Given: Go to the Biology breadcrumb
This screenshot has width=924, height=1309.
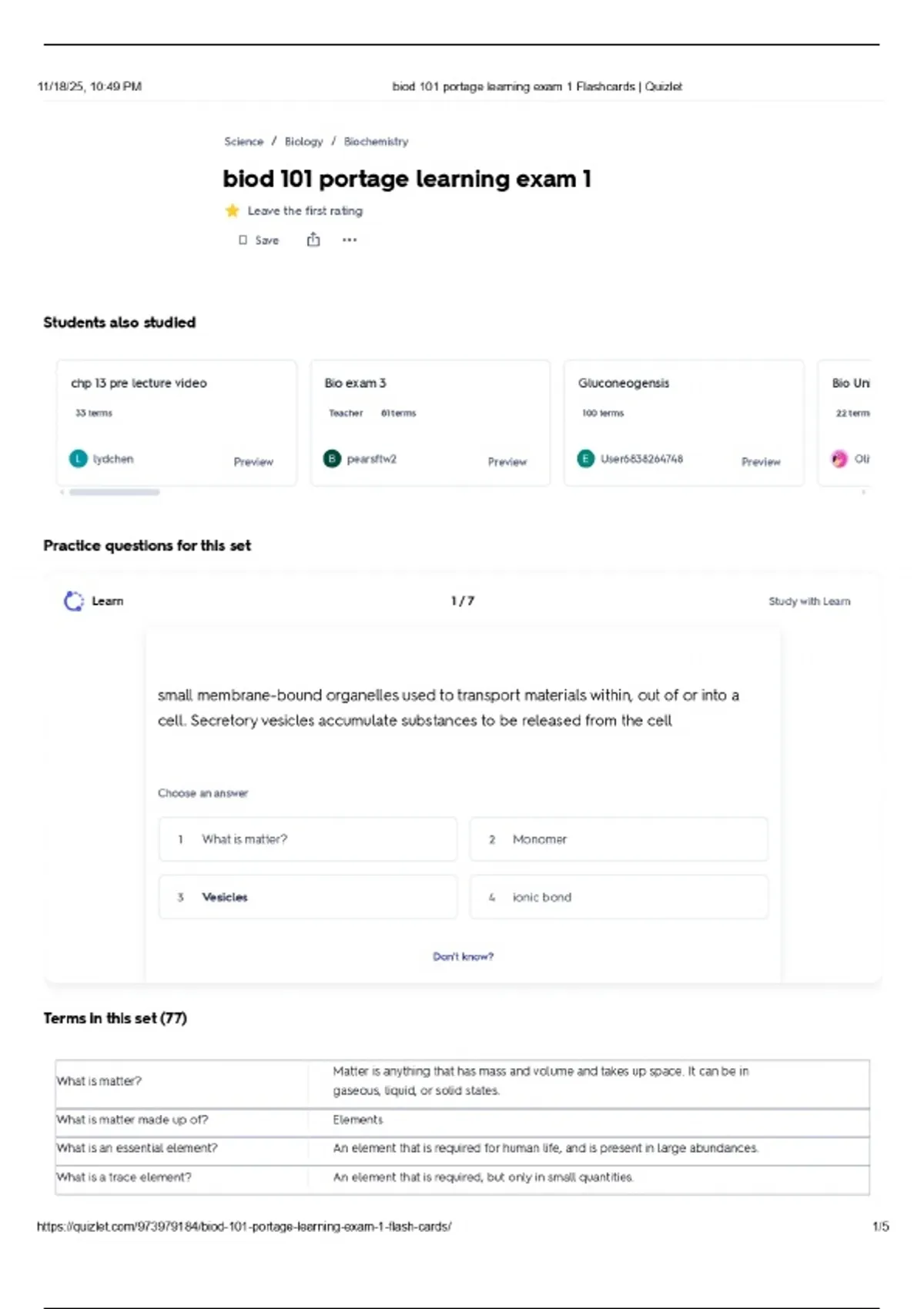Looking at the screenshot, I should pos(303,142).
